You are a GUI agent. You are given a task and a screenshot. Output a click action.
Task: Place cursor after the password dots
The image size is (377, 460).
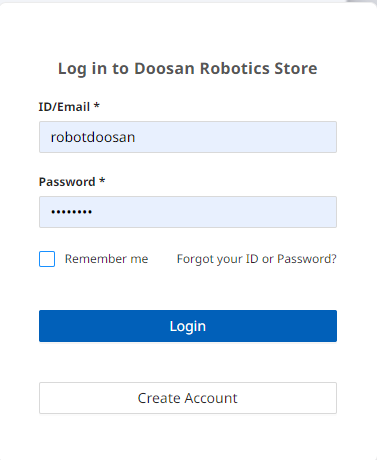coord(94,212)
